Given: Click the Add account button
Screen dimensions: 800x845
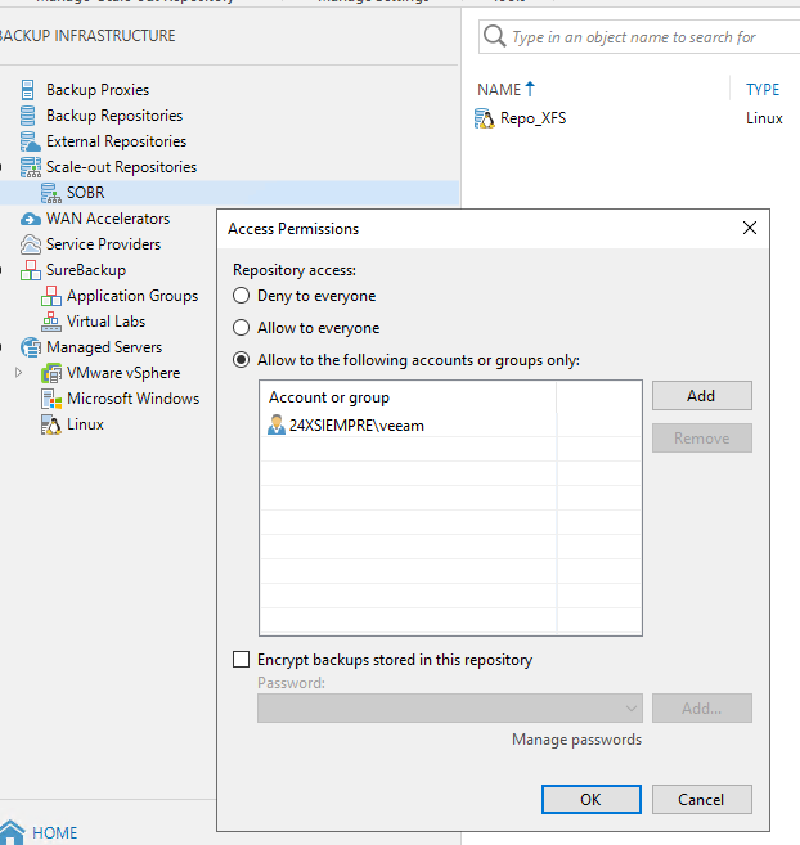Looking at the screenshot, I should [701, 396].
